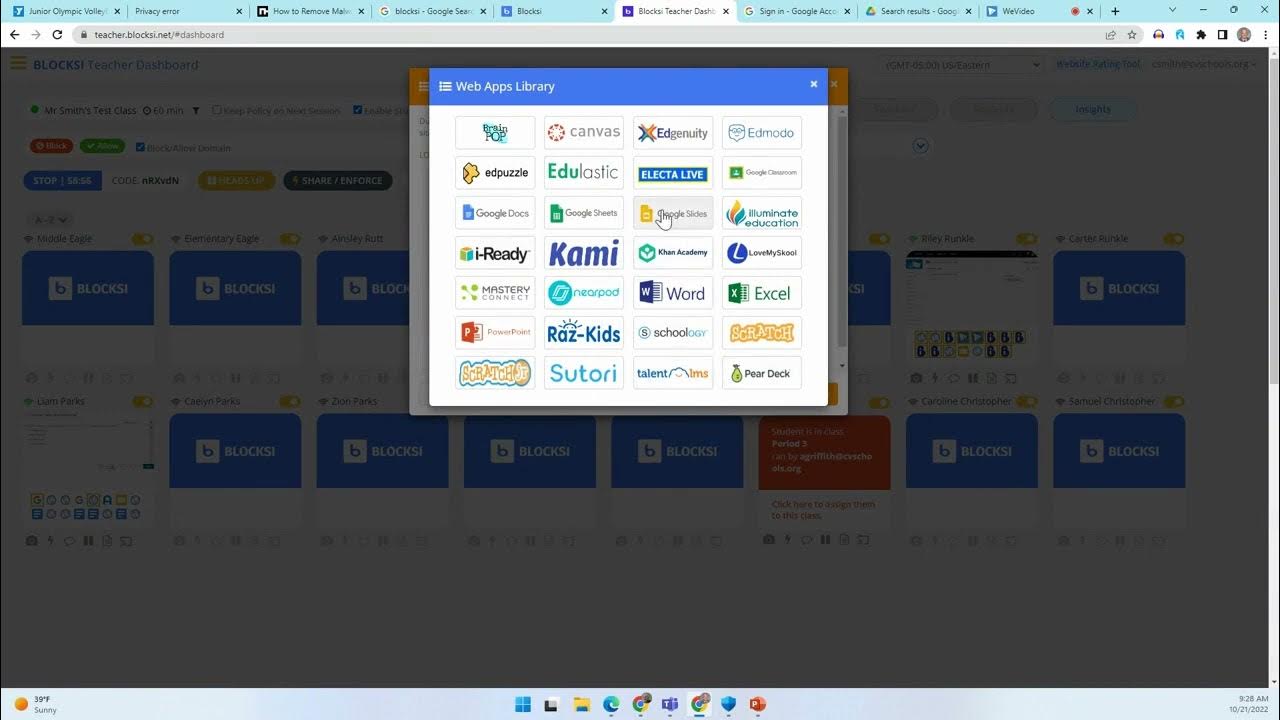Toggle Samuel Christopher's student switch
Viewport: 1280px width, 720px height.
(x=1174, y=401)
